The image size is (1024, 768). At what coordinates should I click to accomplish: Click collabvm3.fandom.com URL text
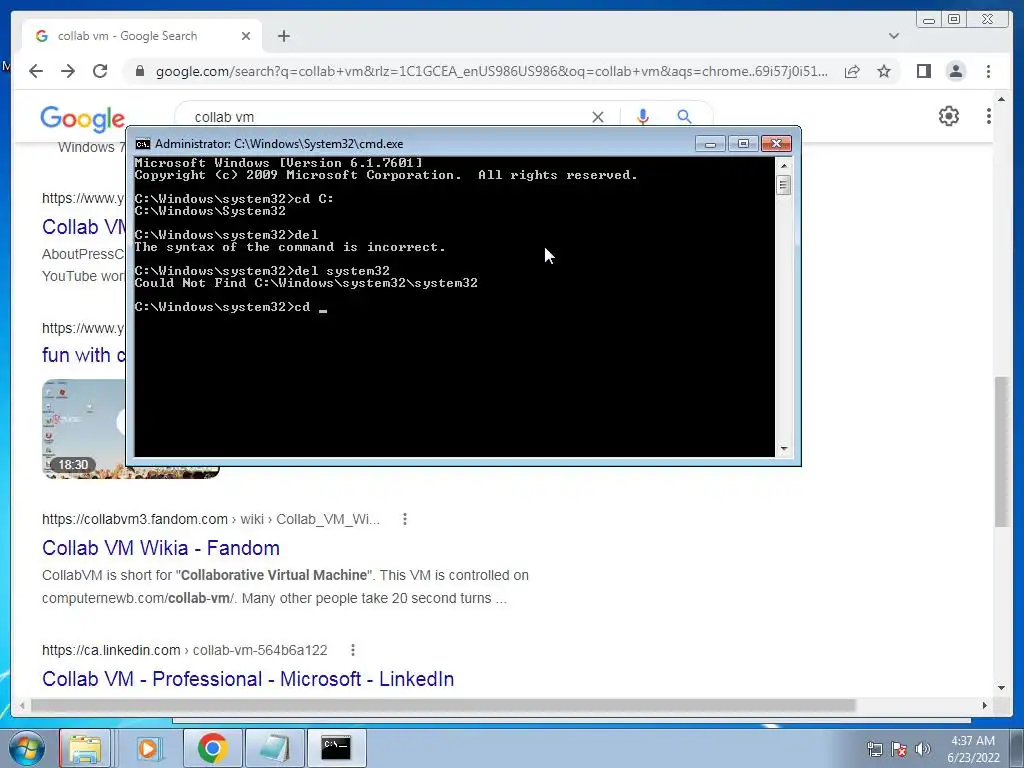click(135, 519)
